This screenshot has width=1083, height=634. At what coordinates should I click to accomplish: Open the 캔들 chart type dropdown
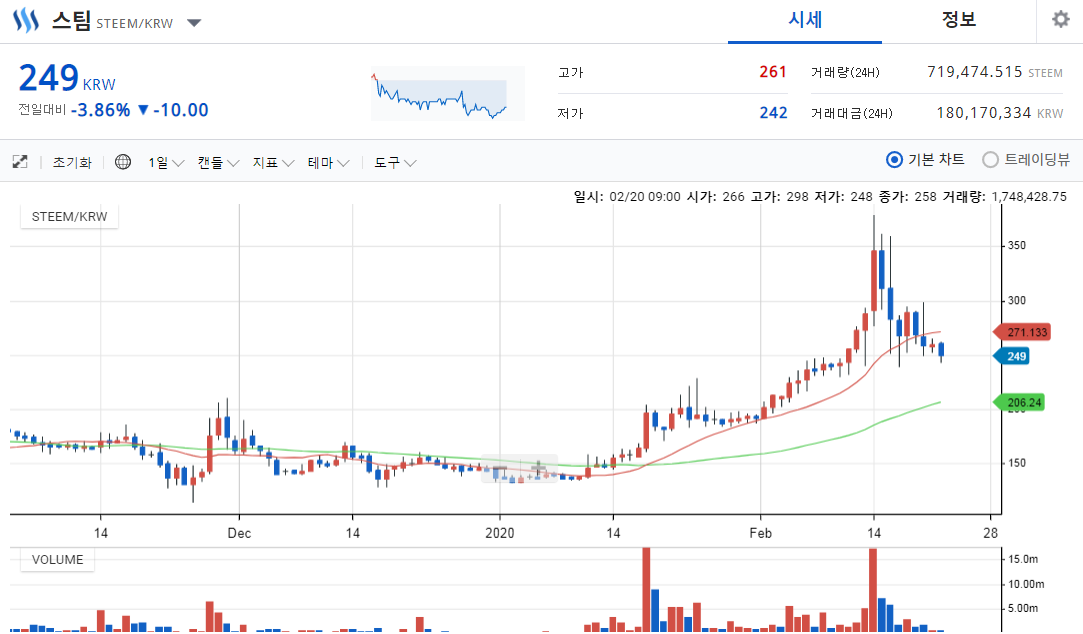coord(218,163)
